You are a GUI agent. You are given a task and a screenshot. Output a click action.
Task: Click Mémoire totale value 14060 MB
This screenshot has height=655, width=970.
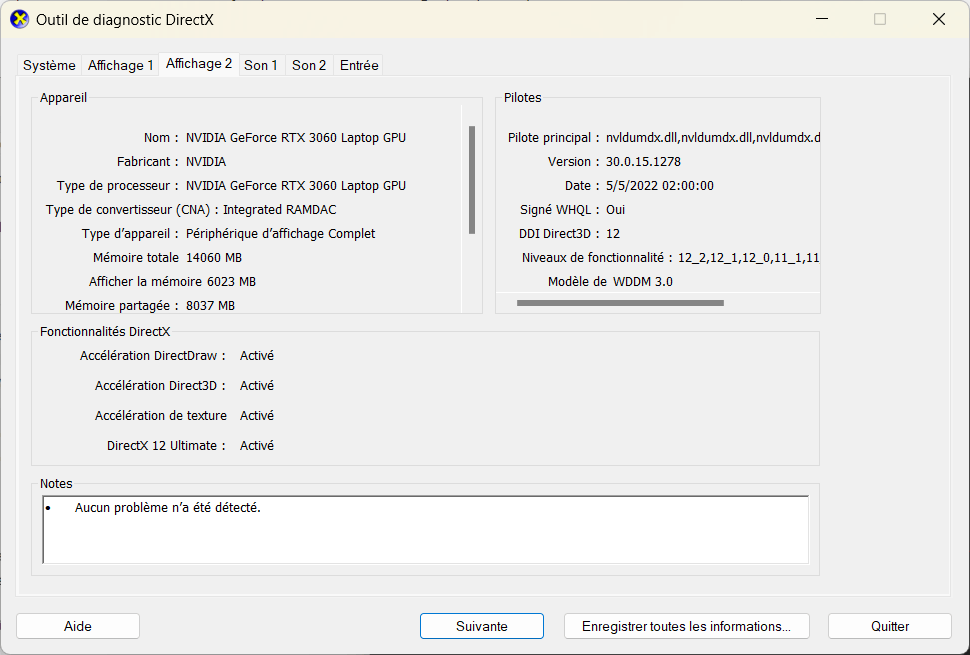pos(213,258)
